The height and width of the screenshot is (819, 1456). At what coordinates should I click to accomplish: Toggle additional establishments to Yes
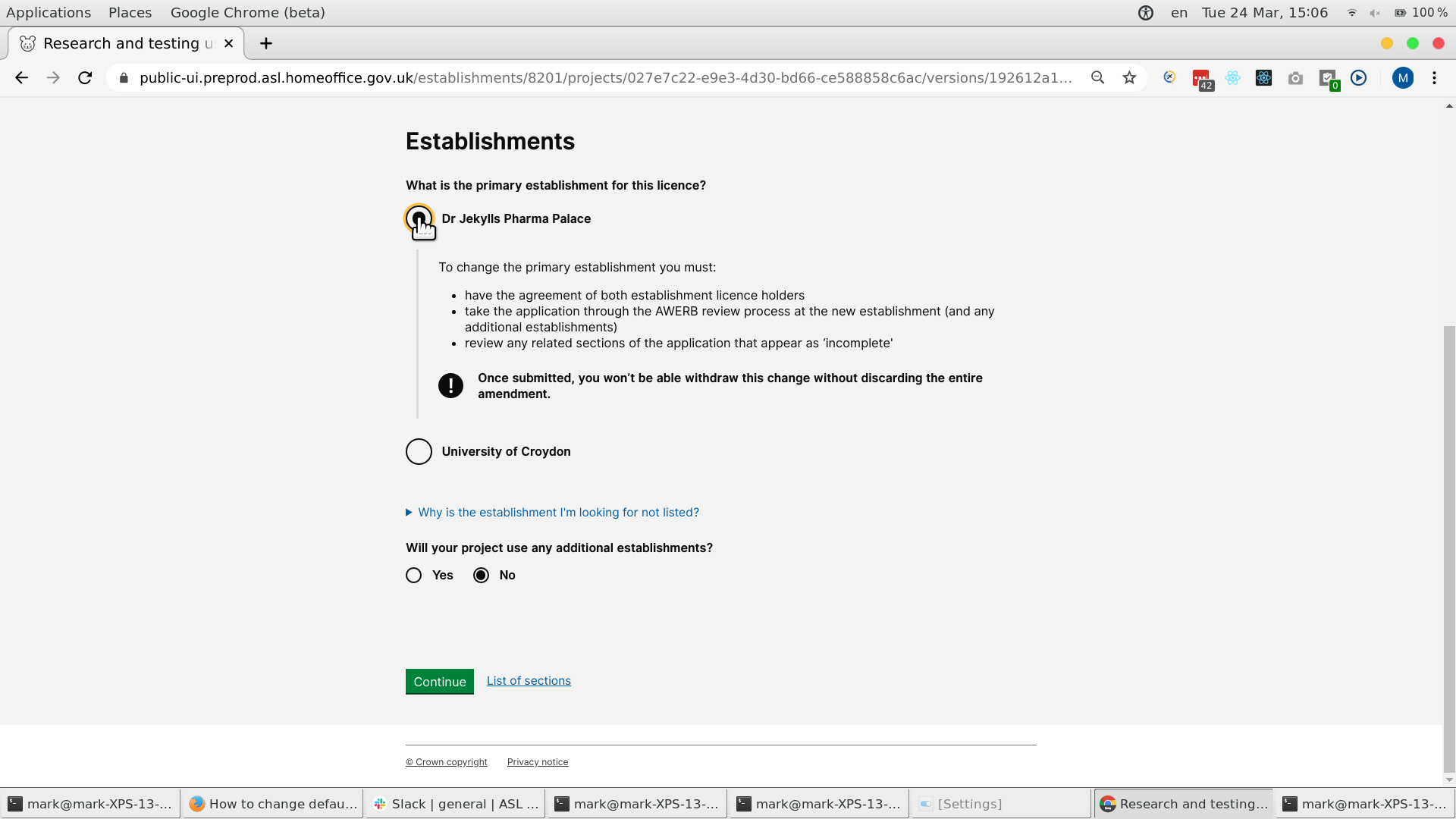pyautogui.click(x=414, y=575)
